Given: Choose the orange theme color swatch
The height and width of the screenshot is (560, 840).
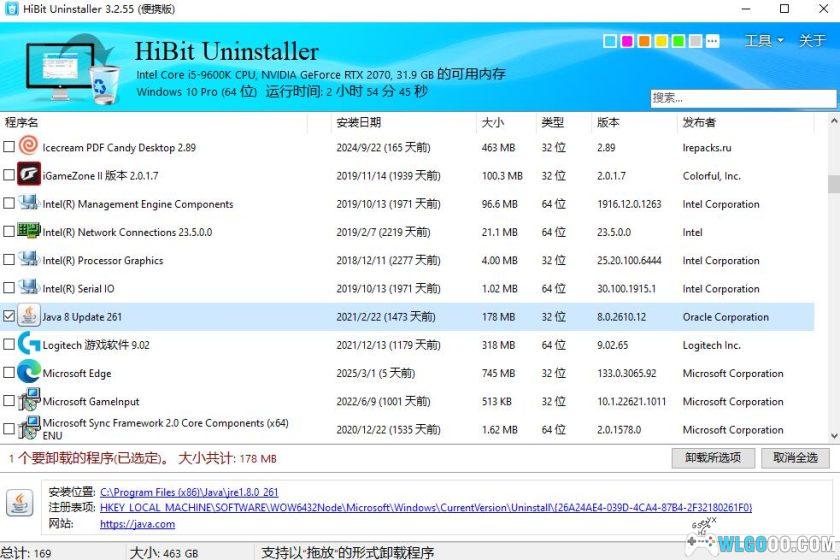Looking at the screenshot, I should (x=644, y=41).
